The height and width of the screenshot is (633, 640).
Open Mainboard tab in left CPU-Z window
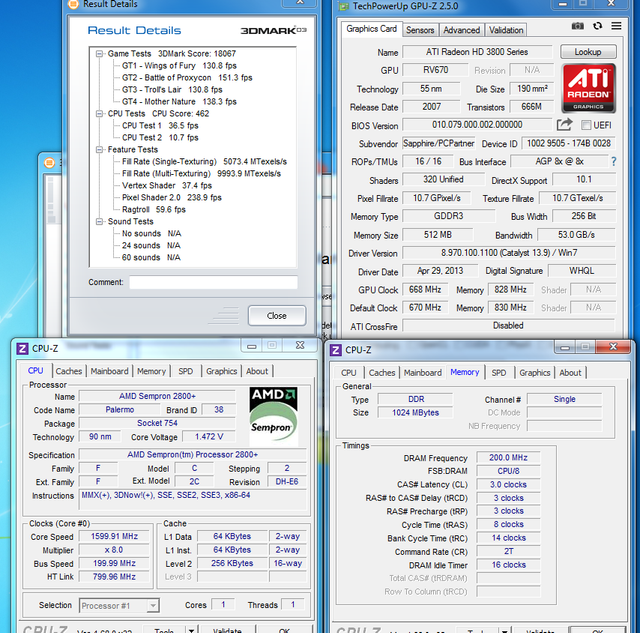click(109, 371)
